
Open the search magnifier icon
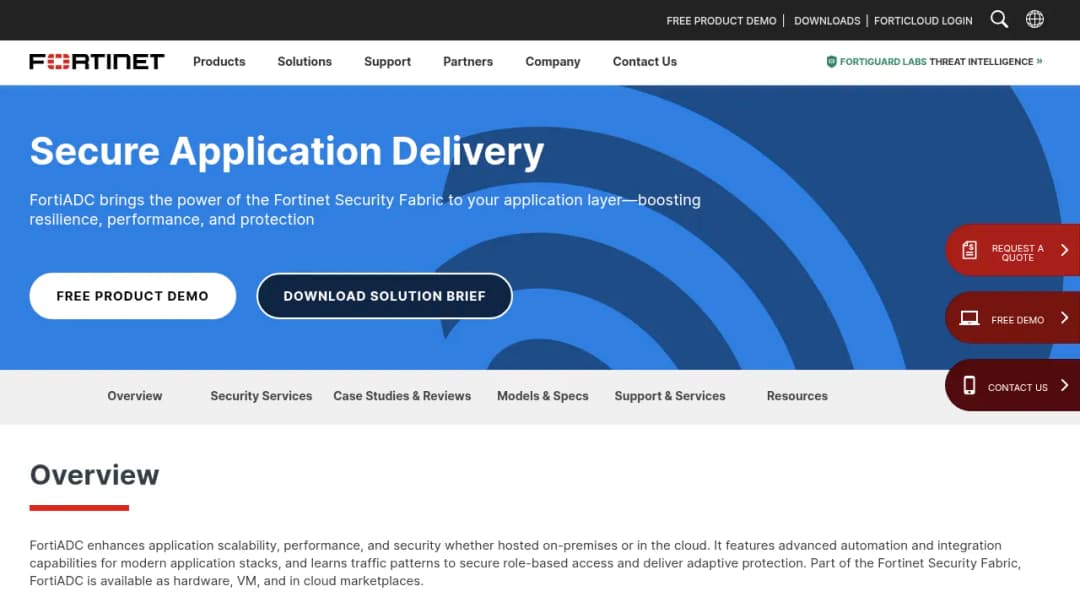click(x=999, y=19)
